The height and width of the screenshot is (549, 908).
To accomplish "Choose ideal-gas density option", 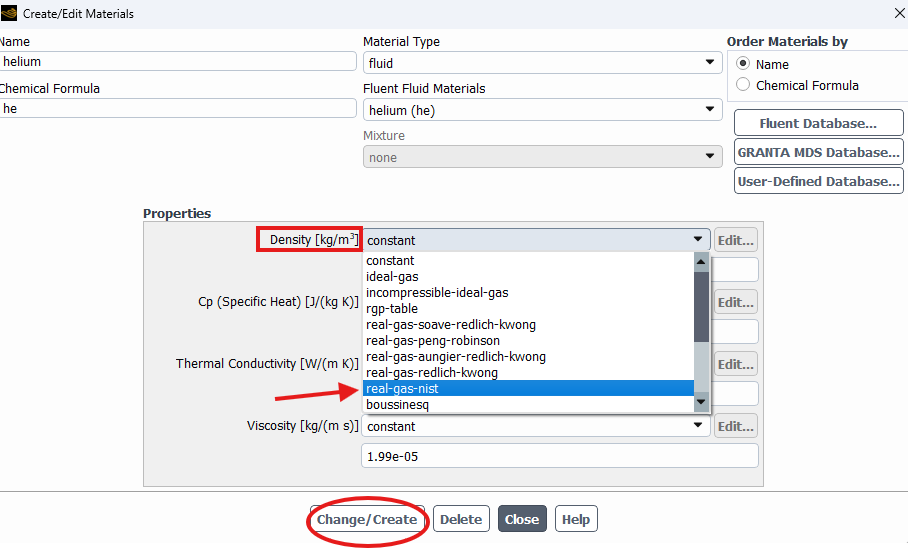I will tap(528, 277).
